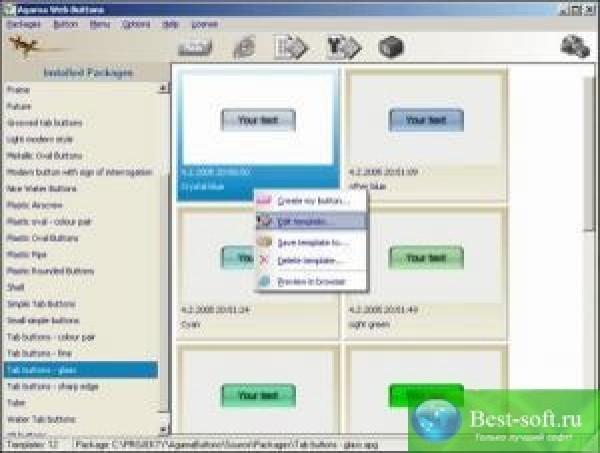Select the light green template thumbnail
The height and width of the screenshot is (453, 600).
tap(426, 272)
